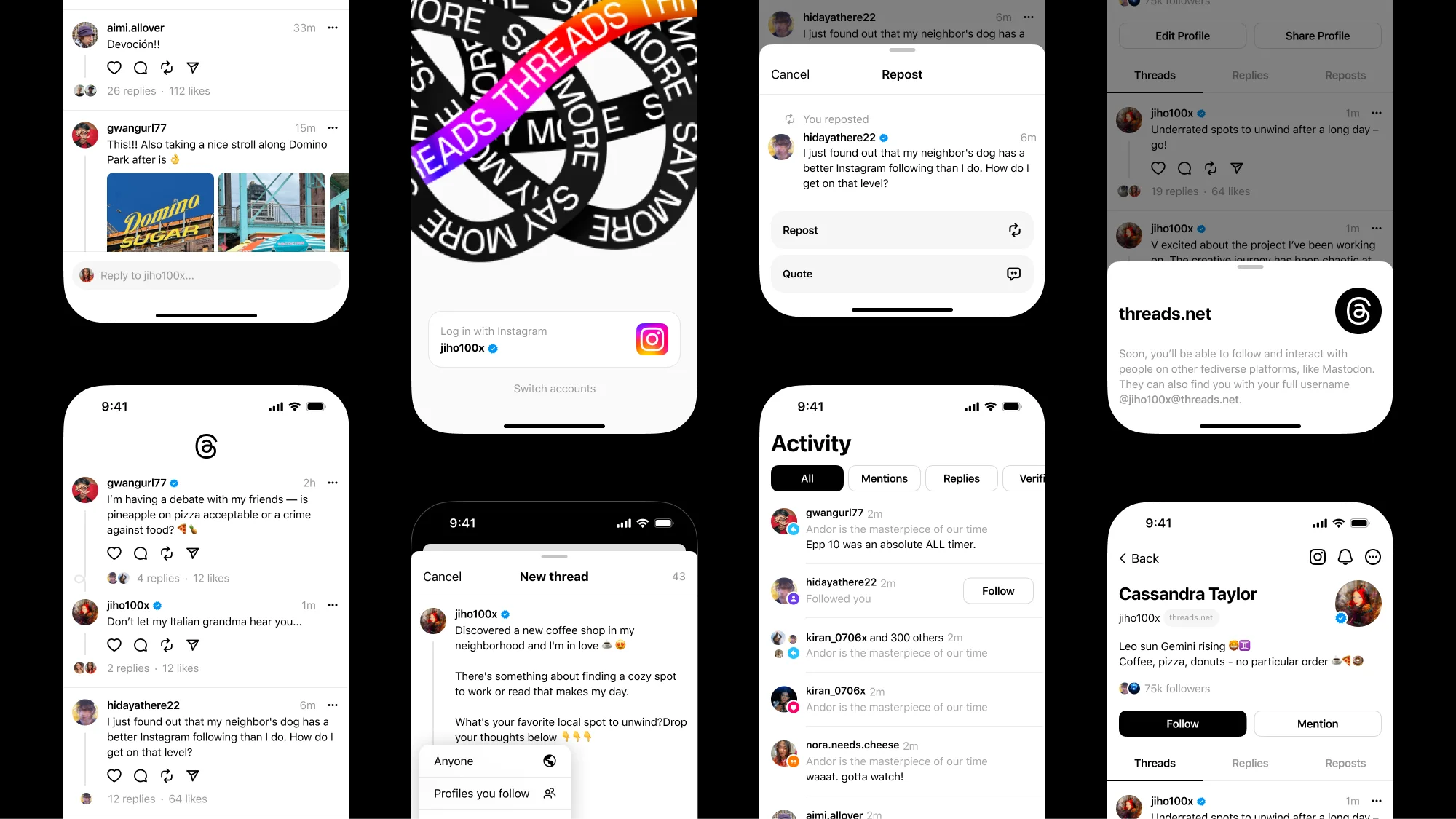Select Repost option in repost bottom sheet
Screen dimensions: 1456x819
(x=900, y=230)
